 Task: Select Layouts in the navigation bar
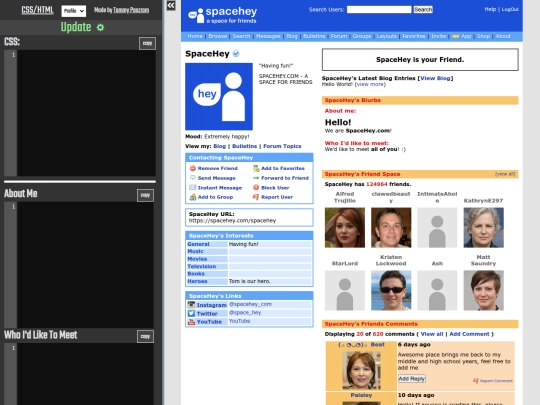pos(386,36)
